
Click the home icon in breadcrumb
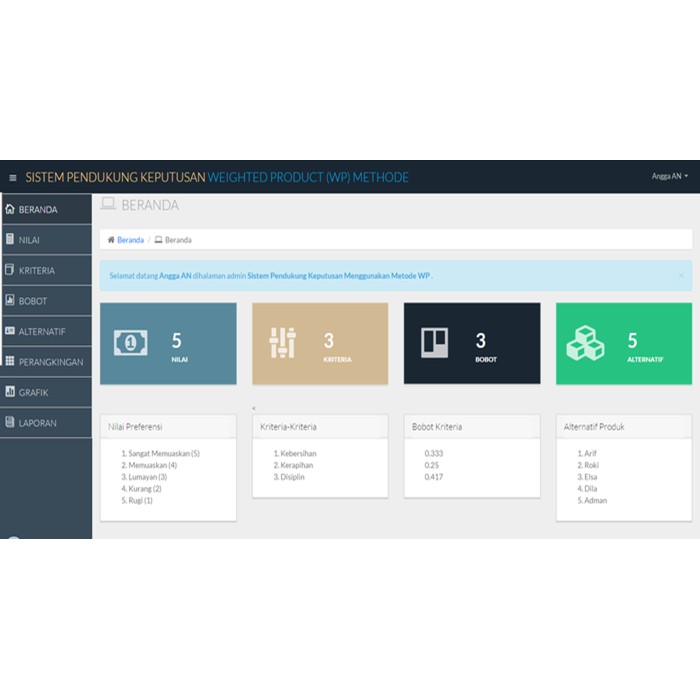[111, 240]
